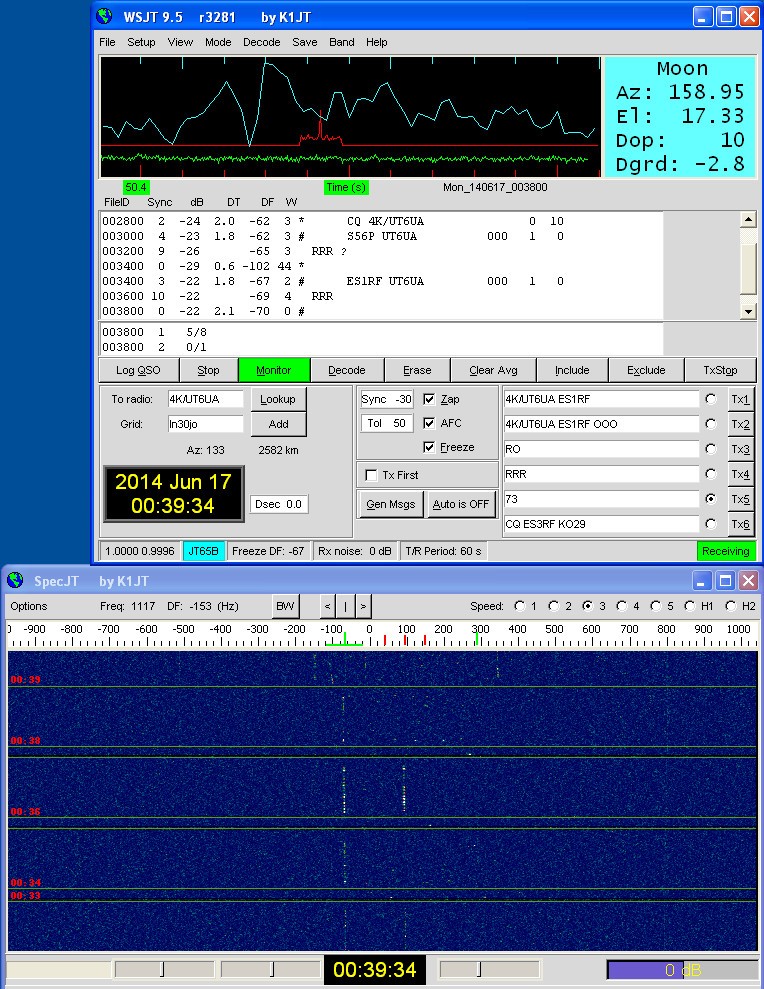The image size is (764, 989).
Task: Toggle the Zap checkbox
Action: (x=429, y=399)
